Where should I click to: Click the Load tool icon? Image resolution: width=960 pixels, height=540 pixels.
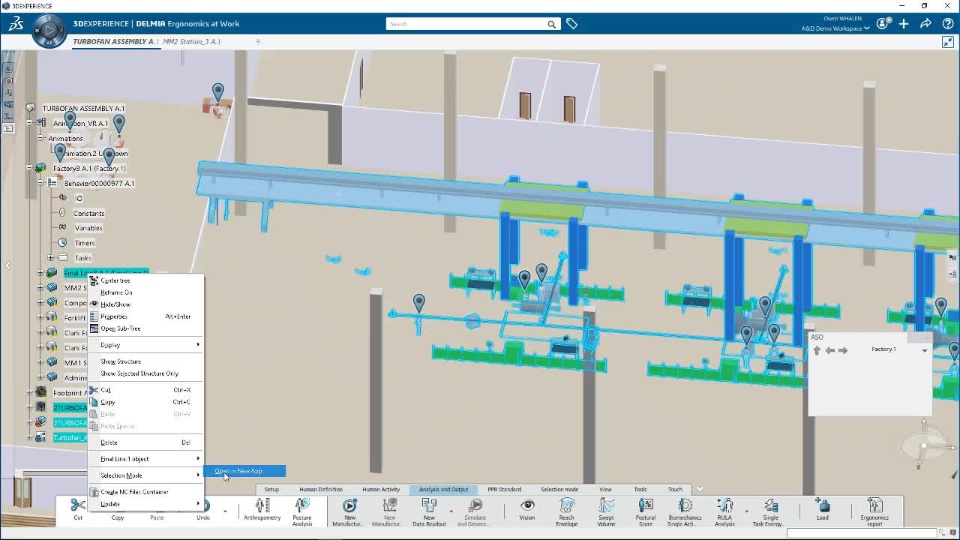pyautogui.click(x=822, y=509)
